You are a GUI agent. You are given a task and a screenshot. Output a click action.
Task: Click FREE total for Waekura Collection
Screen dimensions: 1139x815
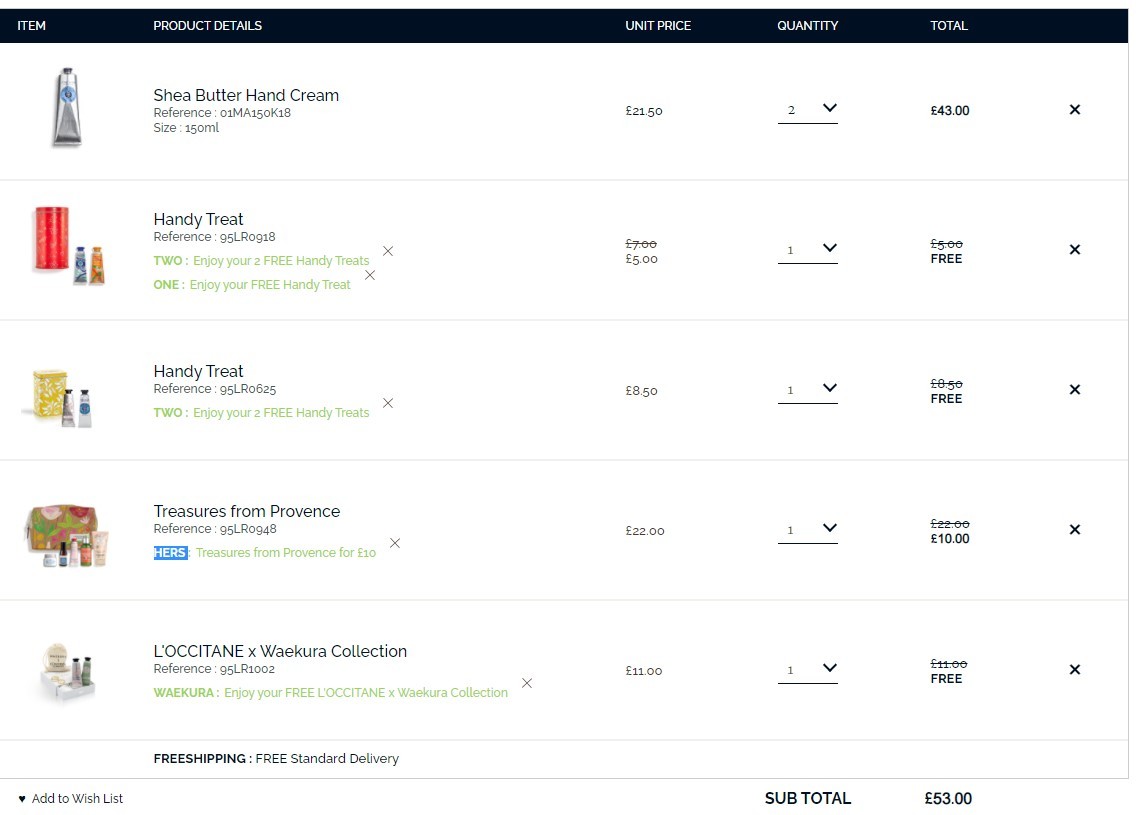click(x=946, y=678)
